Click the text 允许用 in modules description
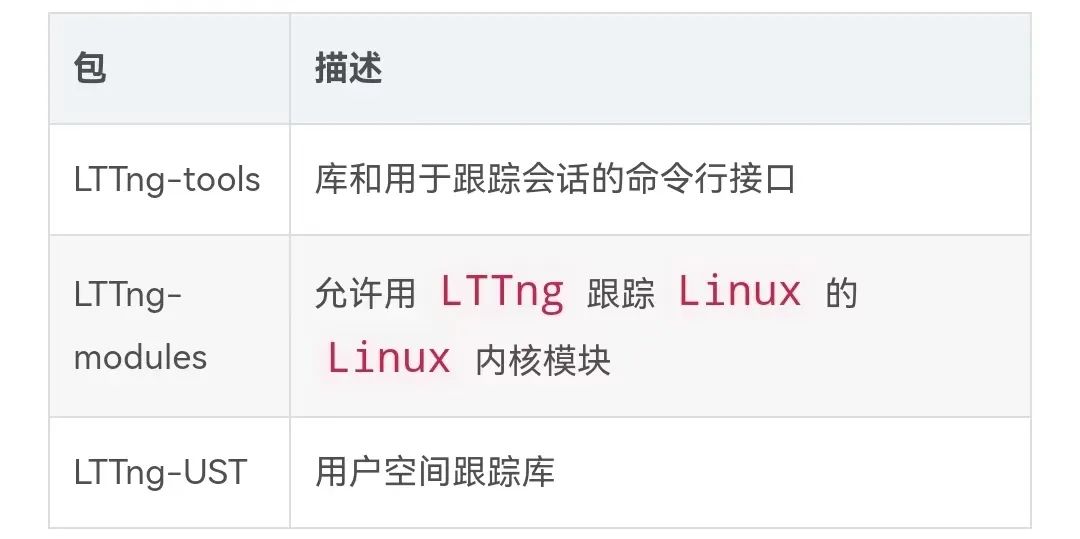 [x=365, y=295]
